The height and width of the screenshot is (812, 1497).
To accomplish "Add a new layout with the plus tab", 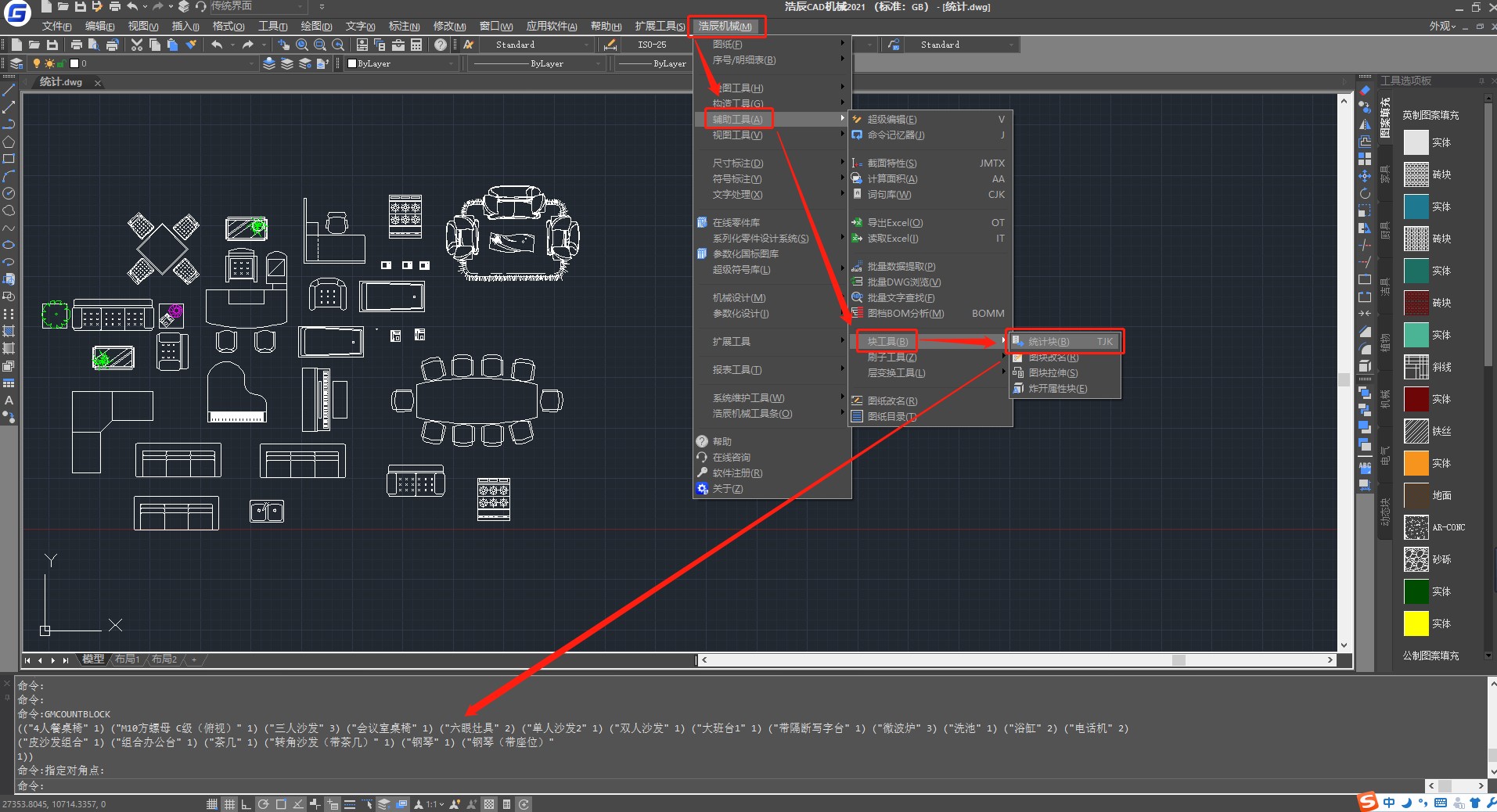I will pyautogui.click(x=194, y=659).
